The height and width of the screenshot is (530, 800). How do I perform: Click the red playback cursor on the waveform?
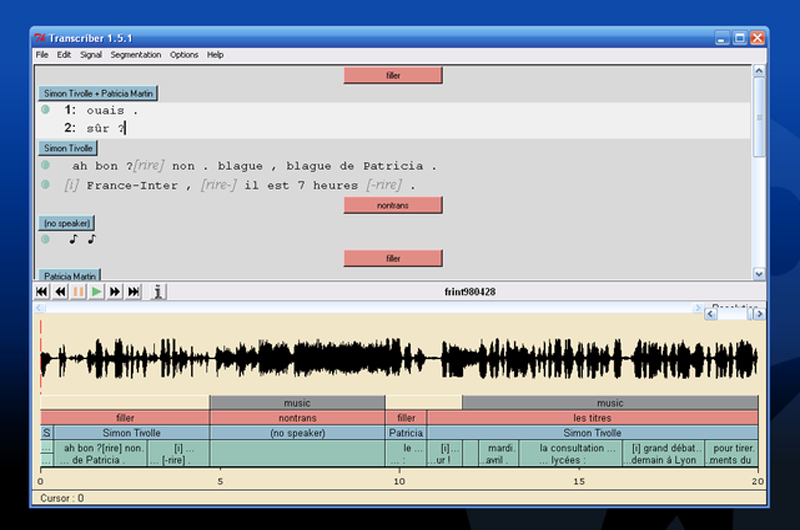[41, 357]
